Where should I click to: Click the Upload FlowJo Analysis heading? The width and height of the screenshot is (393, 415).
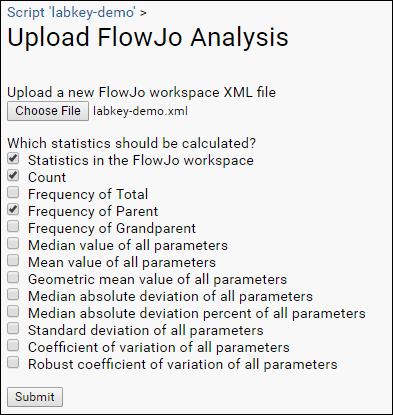148,37
